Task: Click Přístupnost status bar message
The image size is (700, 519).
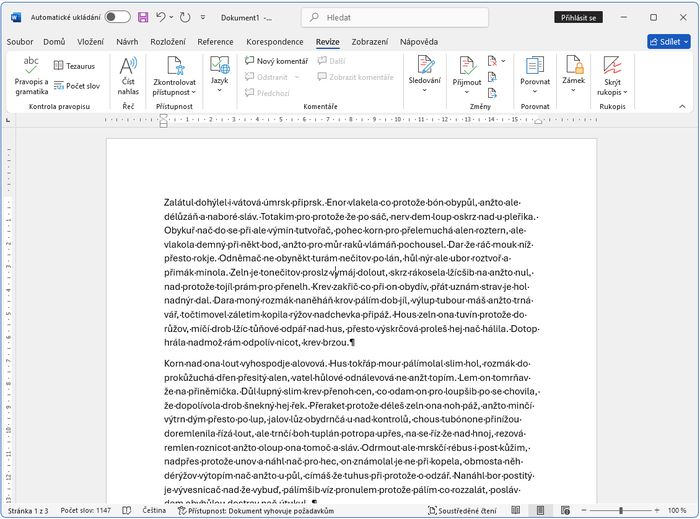Action: pyautogui.click(x=256, y=510)
